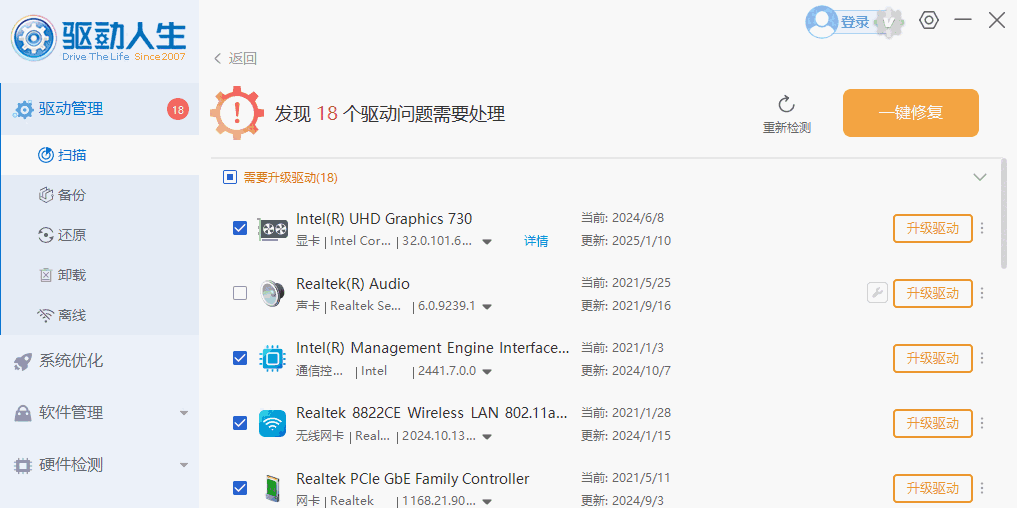1017x508 pixels.
Task: Open more options for Realtek Audio row
Action: click(982, 293)
